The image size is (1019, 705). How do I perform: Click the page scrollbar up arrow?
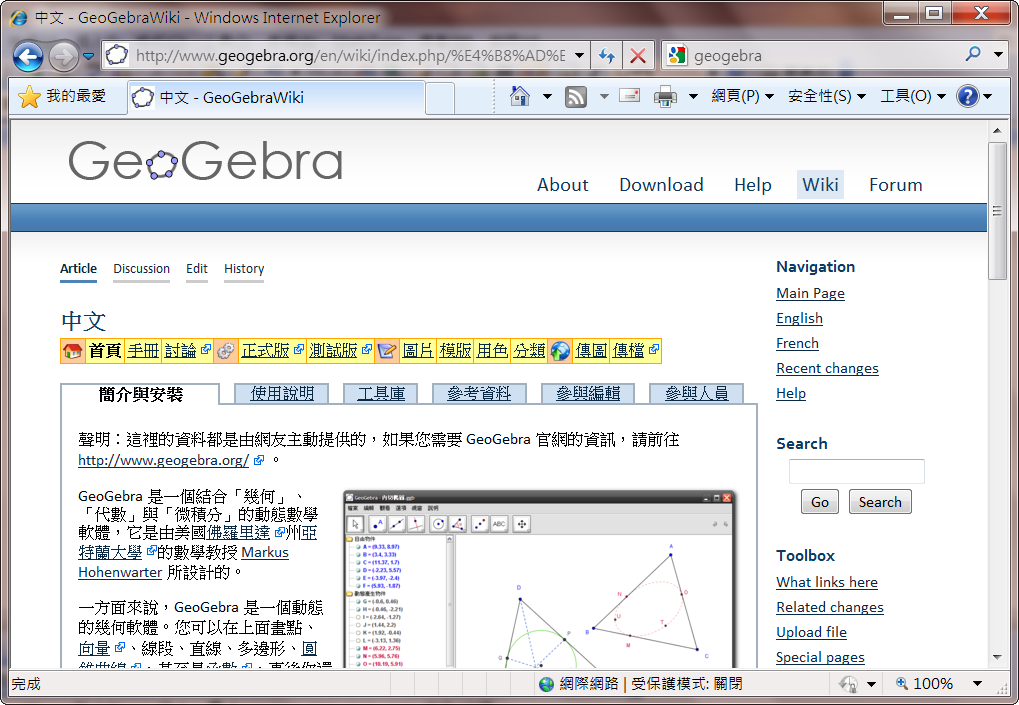(x=997, y=131)
